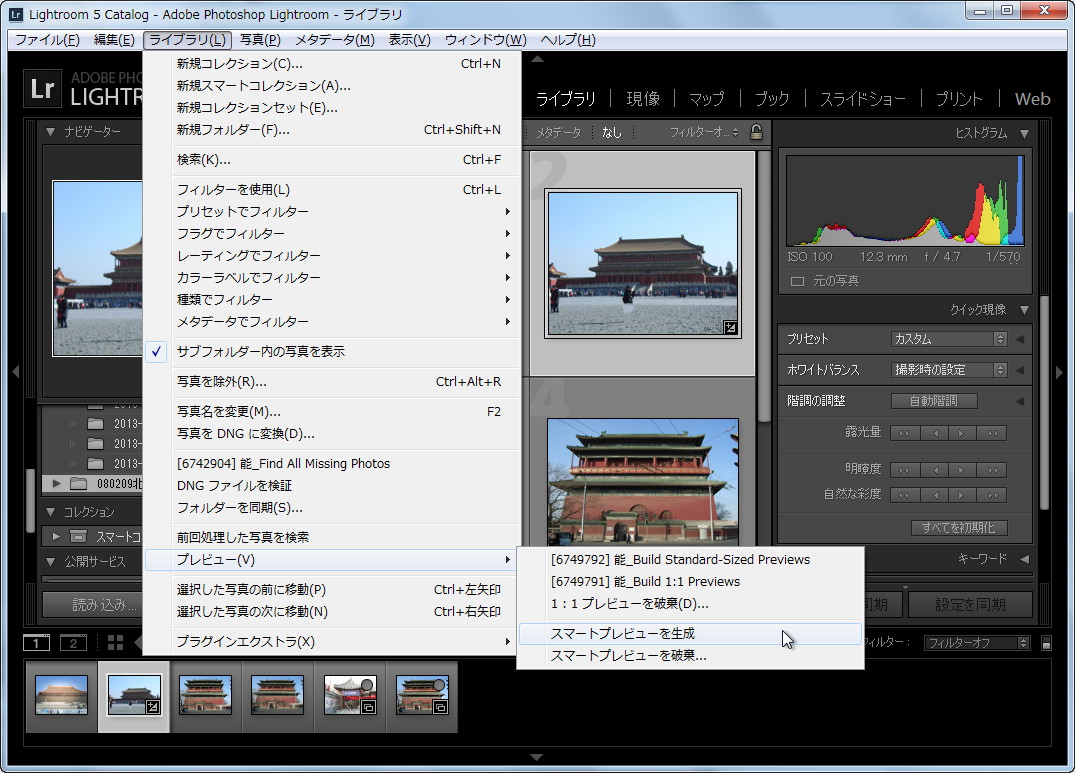
Task: Click exposure small decrease arrow button
Action: click(934, 433)
